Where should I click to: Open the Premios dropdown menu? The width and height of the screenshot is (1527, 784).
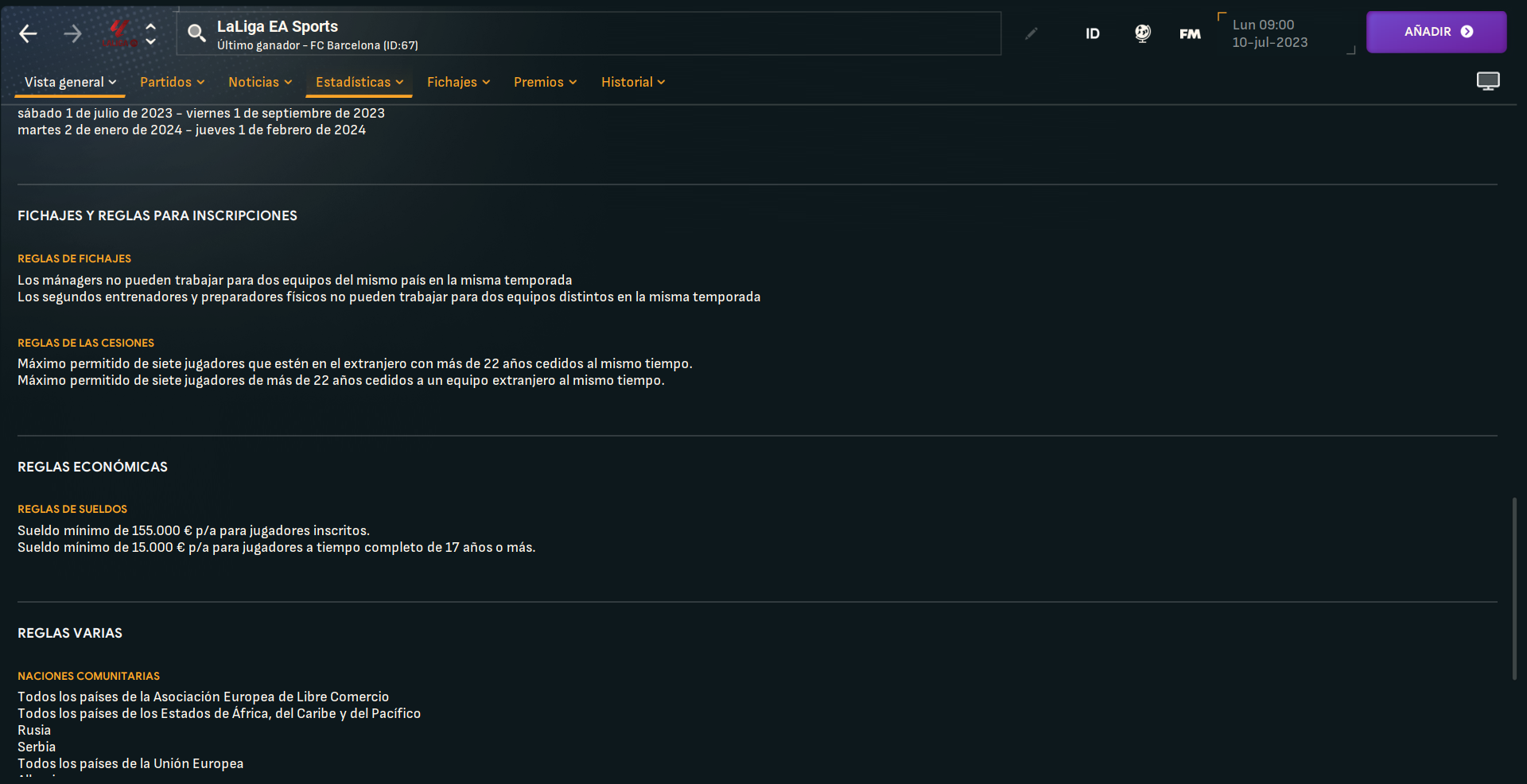click(x=545, y=82)
